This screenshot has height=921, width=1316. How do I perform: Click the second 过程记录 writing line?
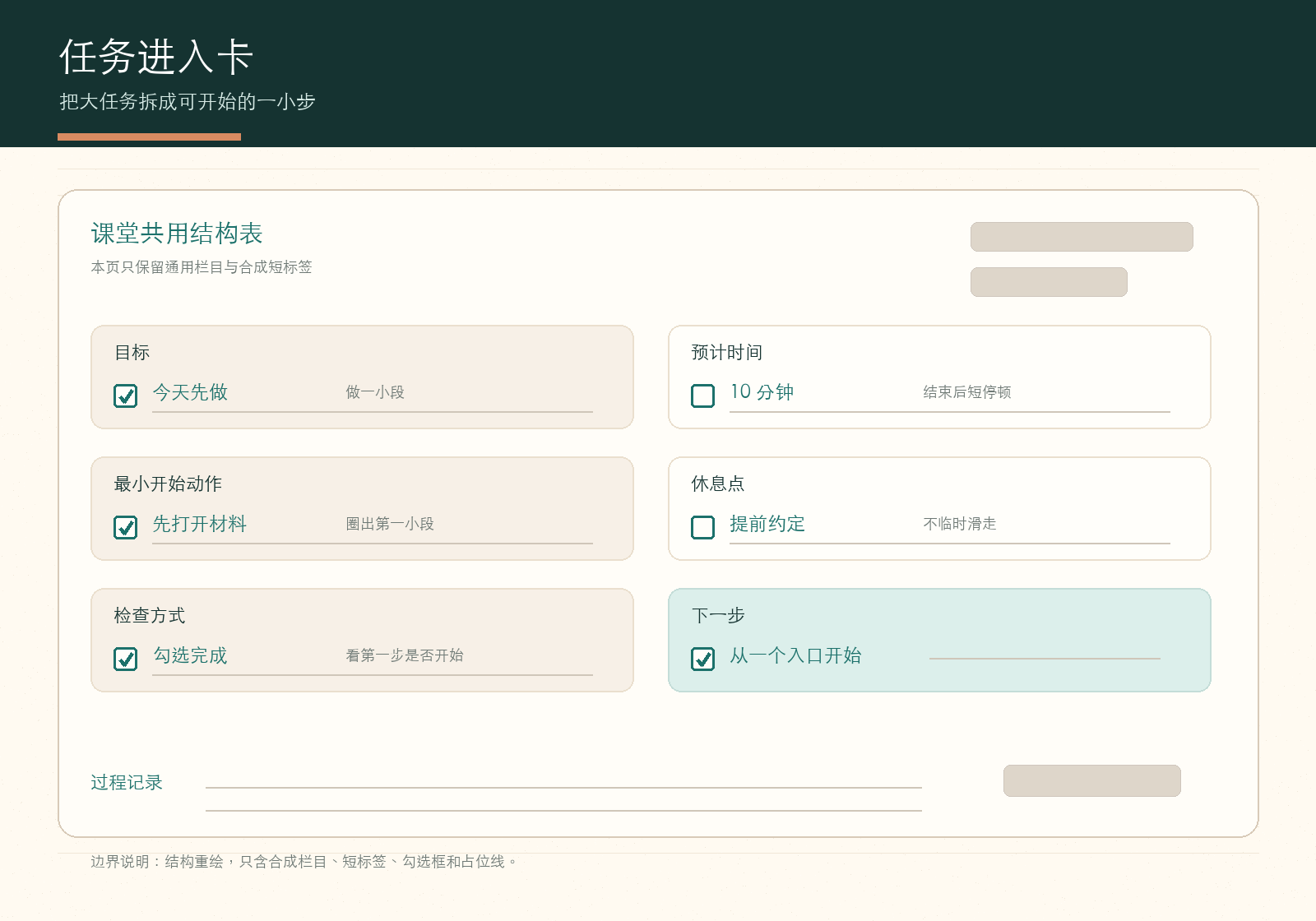(563, 810)
